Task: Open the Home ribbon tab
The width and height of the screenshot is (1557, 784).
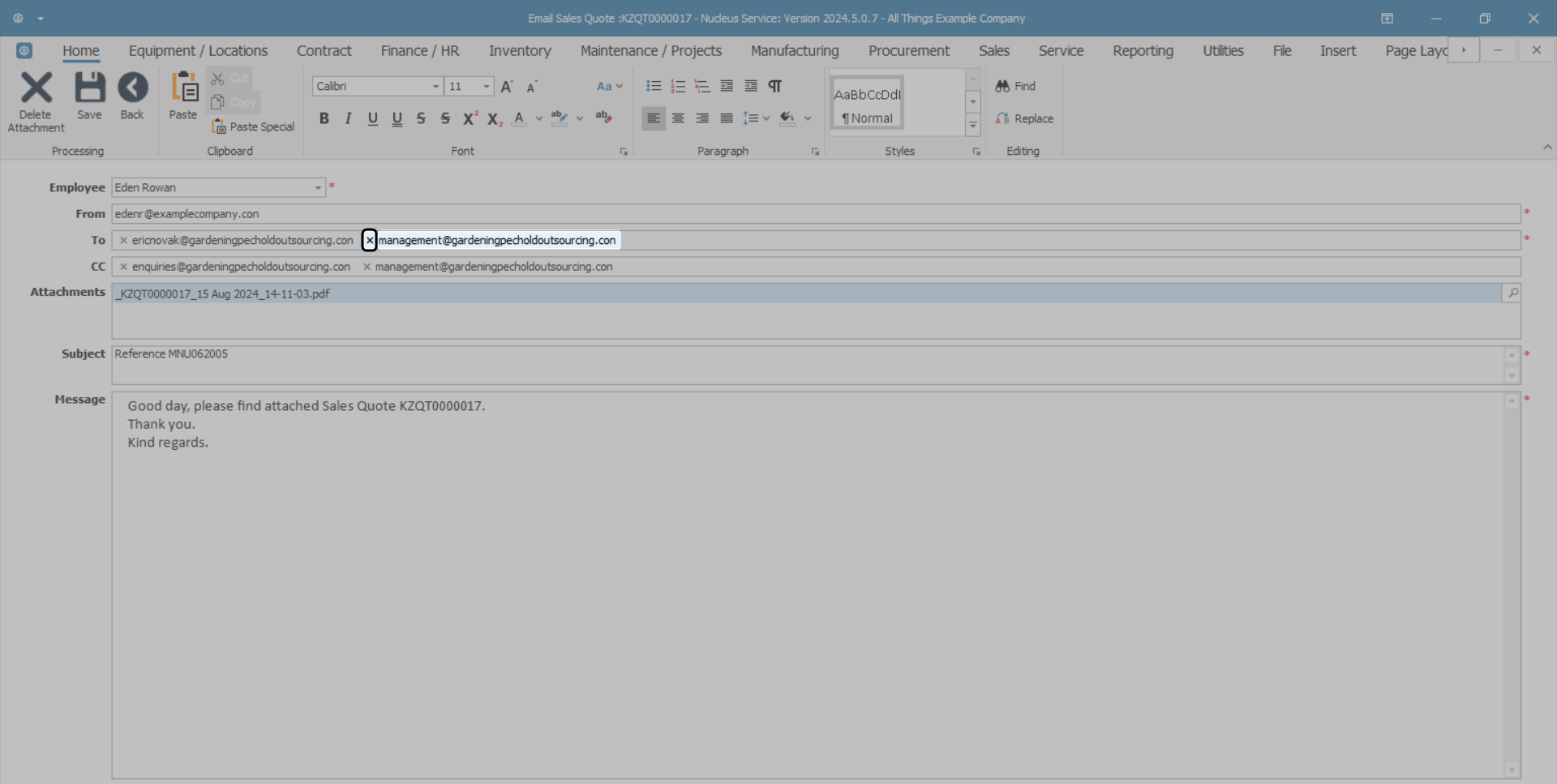Action: [x=81, y=50]
